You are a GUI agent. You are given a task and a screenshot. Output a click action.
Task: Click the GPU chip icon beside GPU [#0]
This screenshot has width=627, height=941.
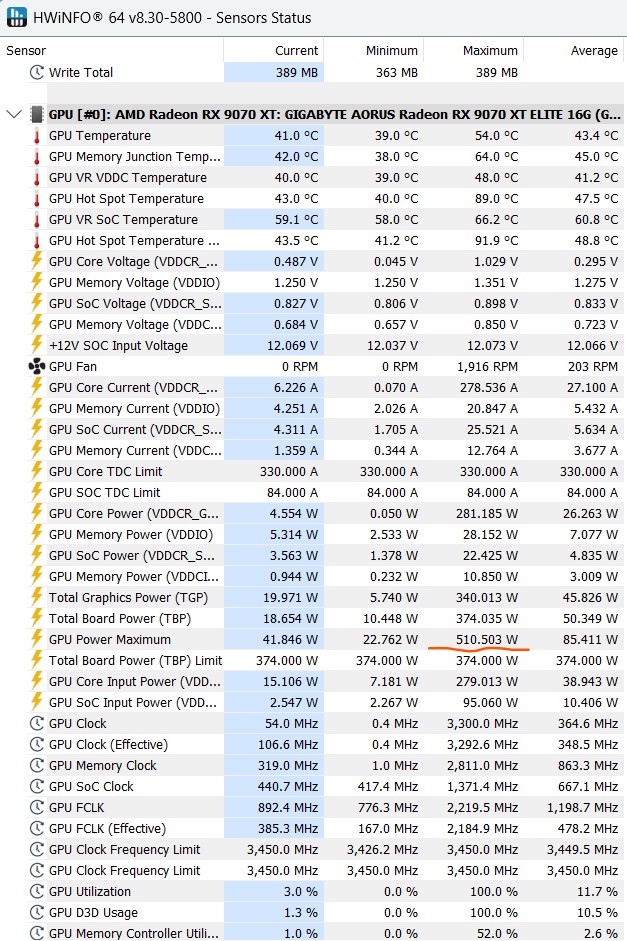(37, 114)
